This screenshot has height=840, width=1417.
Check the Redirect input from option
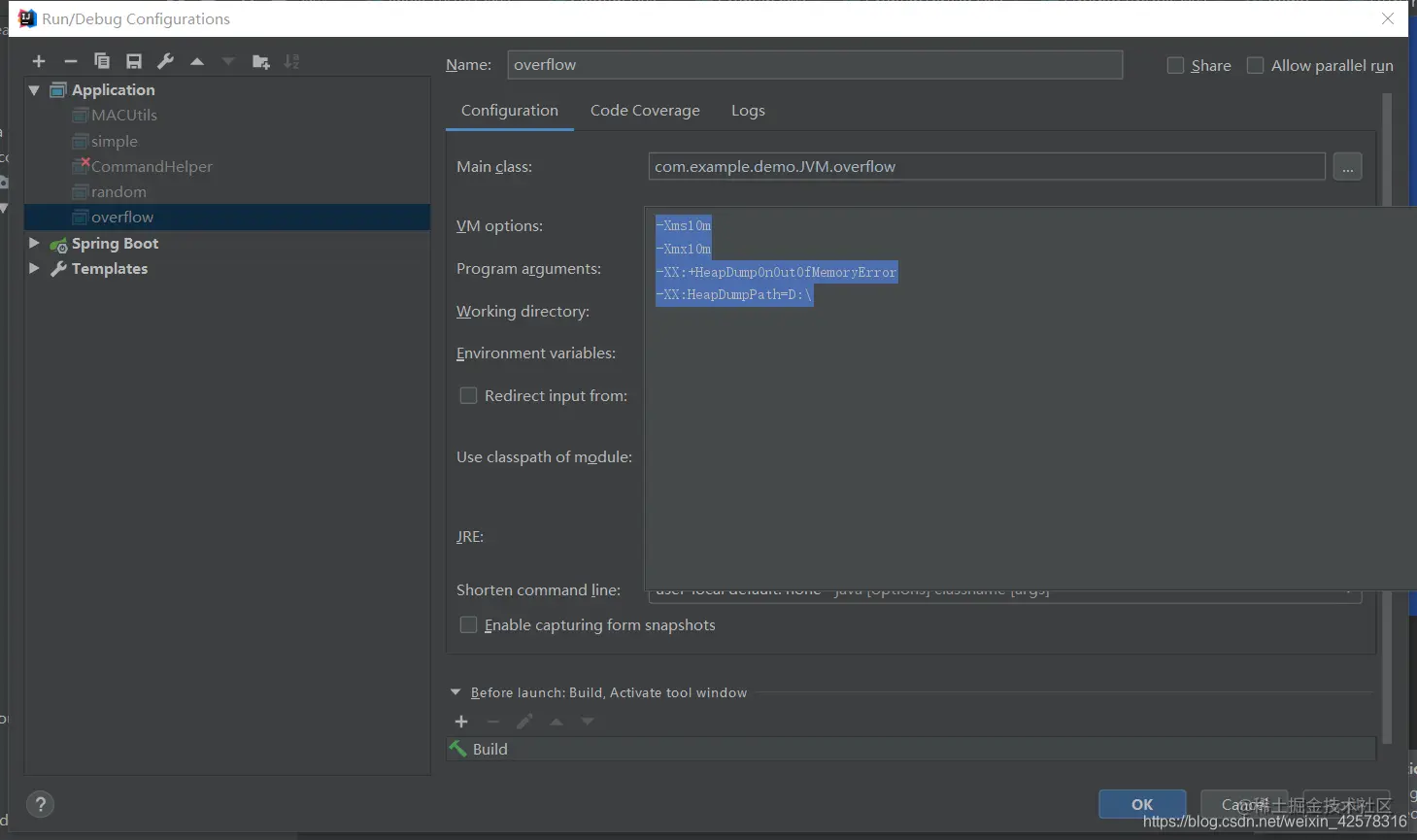(x=468, y=395)
